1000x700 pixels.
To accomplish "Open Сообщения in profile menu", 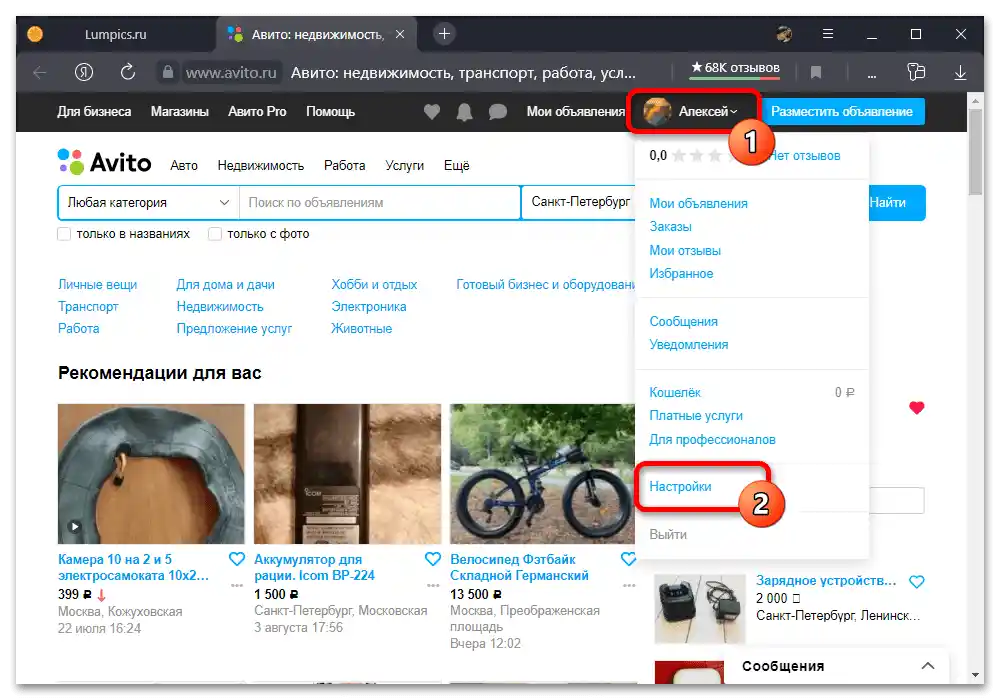I will [x=684, y=322].
